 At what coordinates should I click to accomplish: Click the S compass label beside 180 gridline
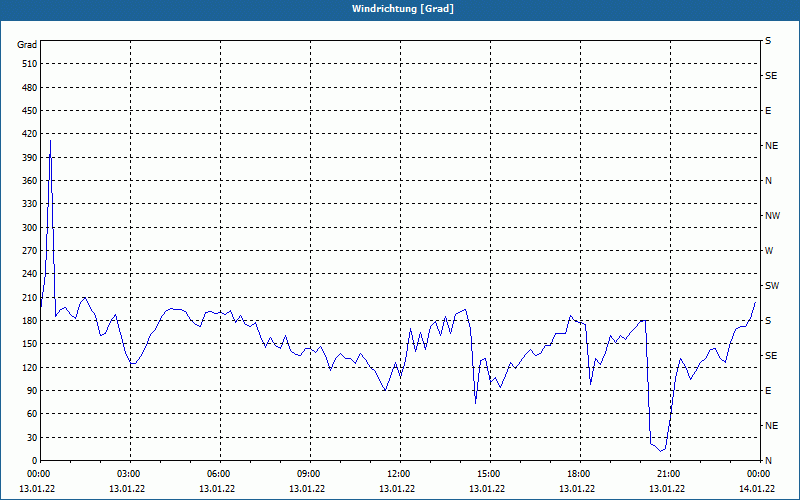[x=768, y=321]
